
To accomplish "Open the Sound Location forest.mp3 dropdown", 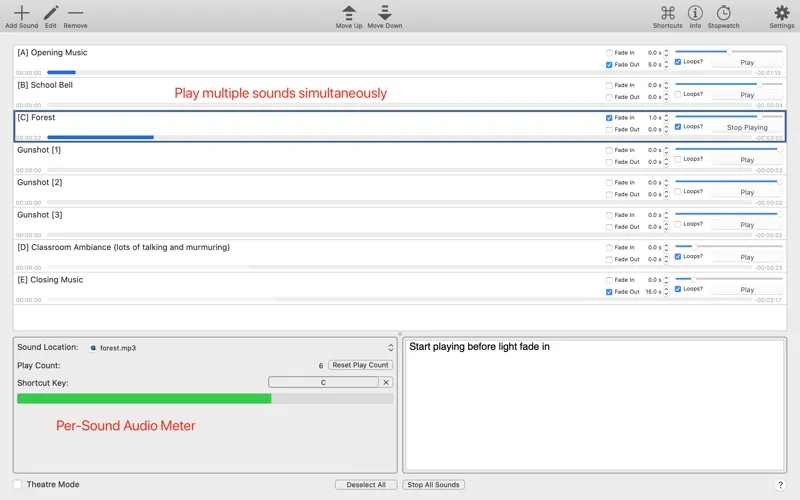I will 240,348.
